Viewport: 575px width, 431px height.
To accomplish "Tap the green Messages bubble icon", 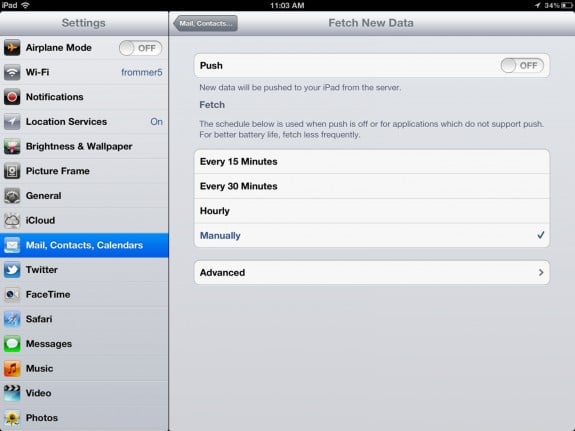I will tap(12, 344).
